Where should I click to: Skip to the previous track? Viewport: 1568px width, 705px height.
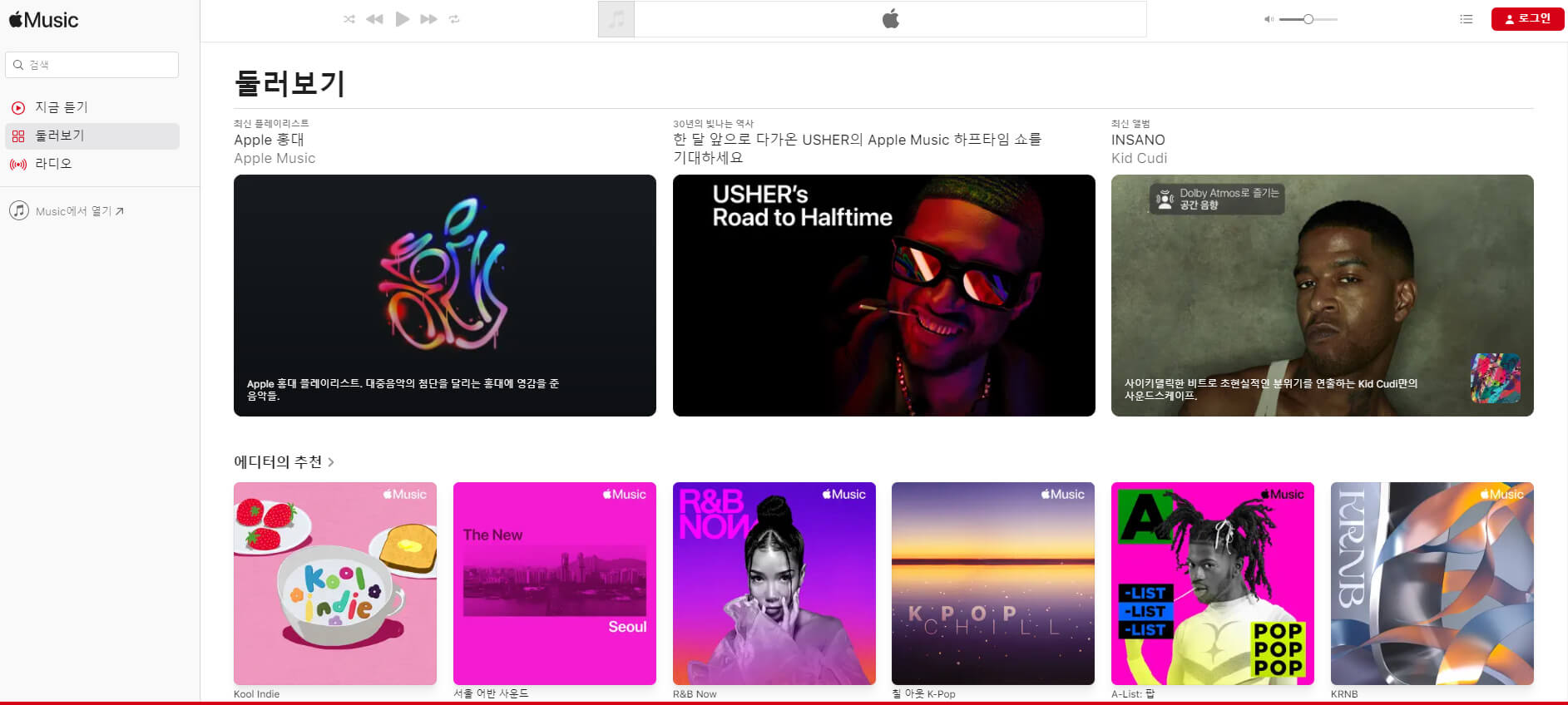(x=374, y=19)
